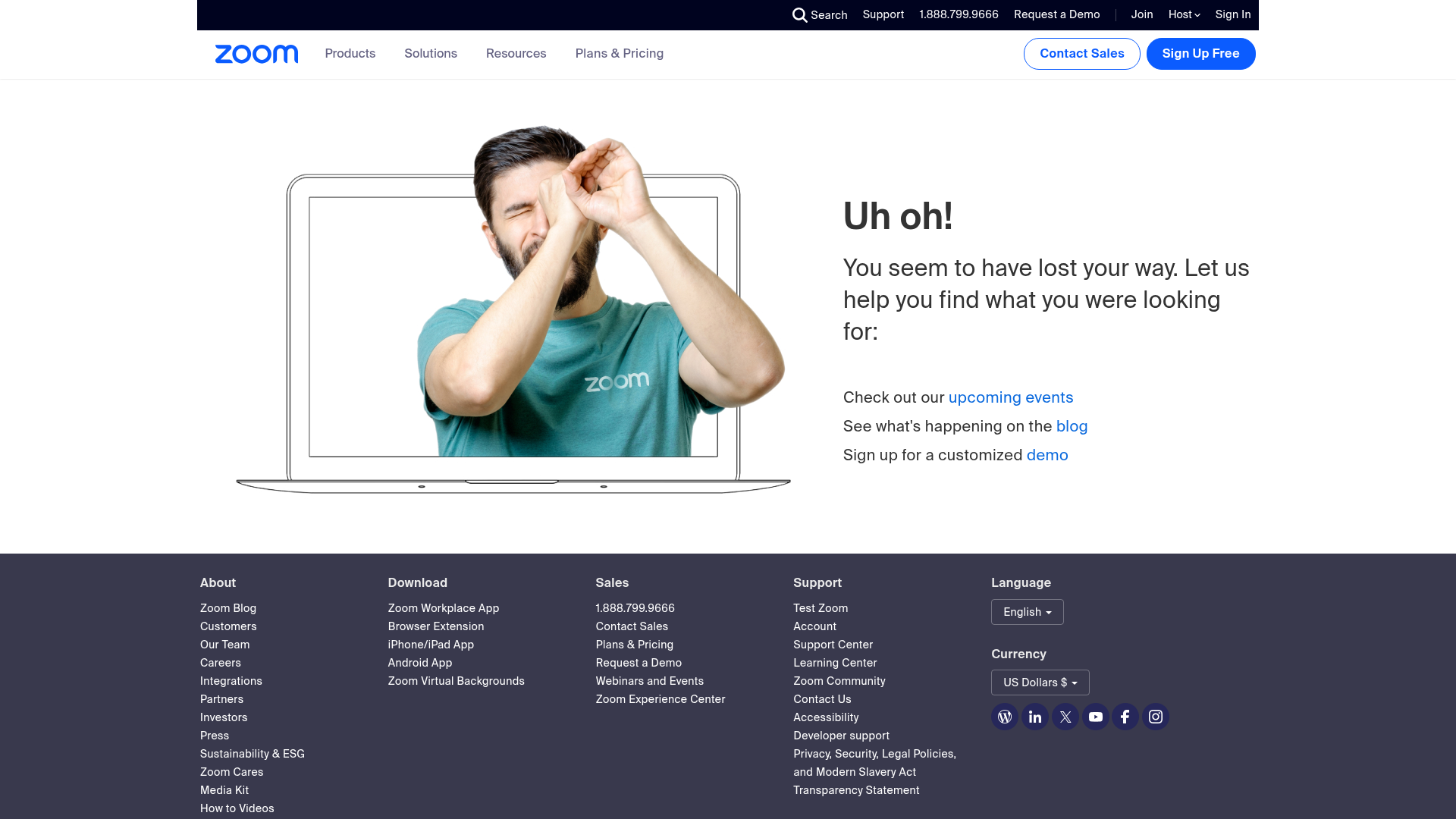1456x819 pixels.
Task: Open the Resources menu
Action: (x=516, y=54)
